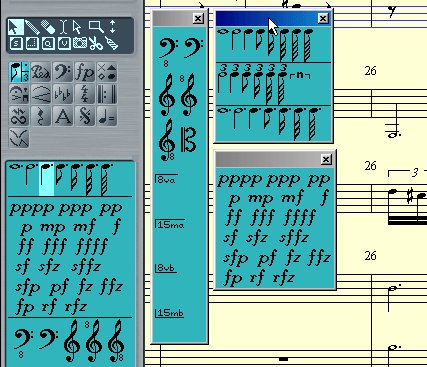Toggle the highlighted note symbols palette button
427x367 pixels.
pyautogui.click(x=19, y=72)
